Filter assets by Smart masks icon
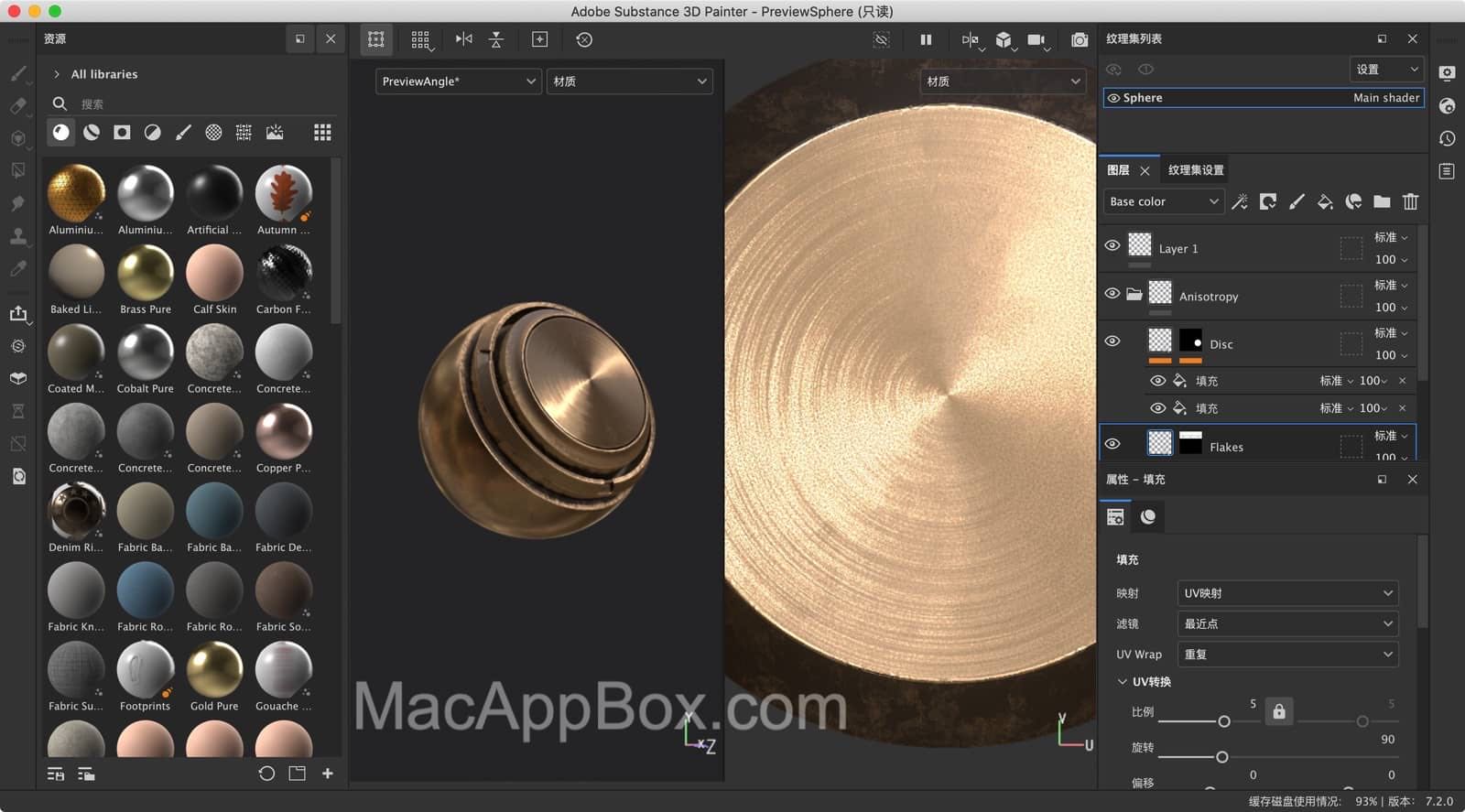This screenshot has height=812, width=1465. 122,132
